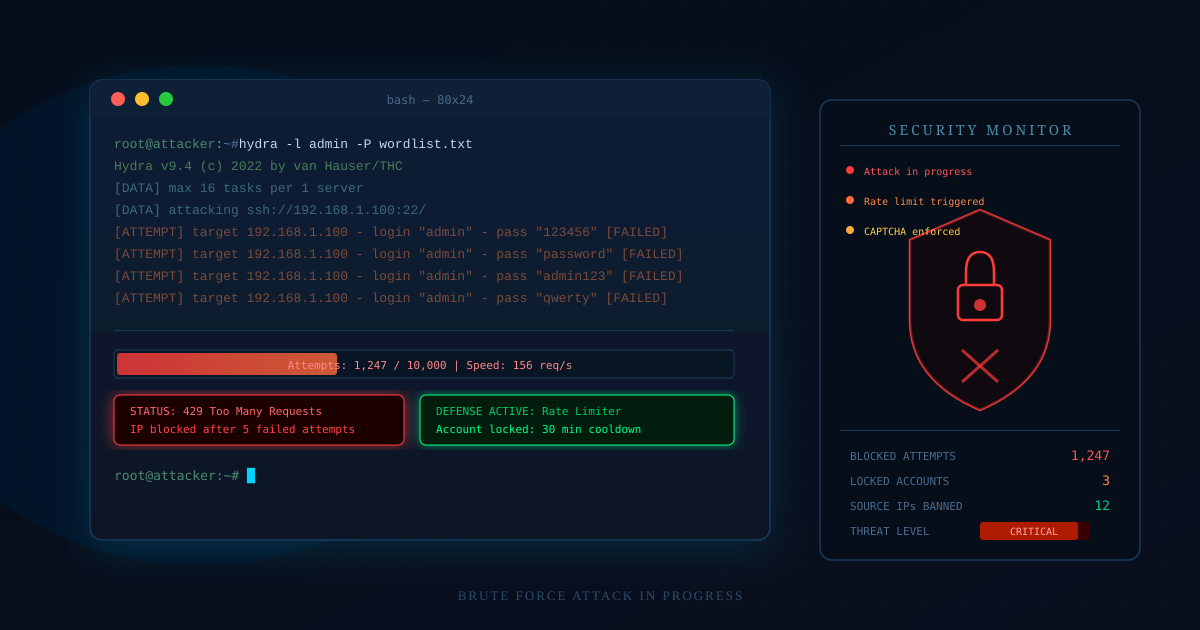Select the attempt line with pass "qwerty"

point(391,299)
